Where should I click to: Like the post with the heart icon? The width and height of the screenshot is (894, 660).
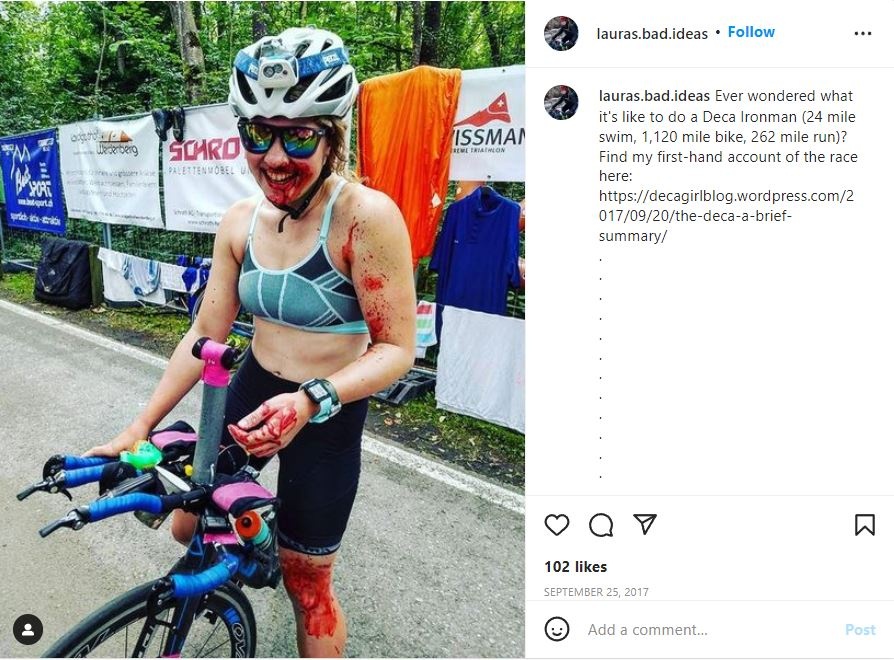[556, 524]
